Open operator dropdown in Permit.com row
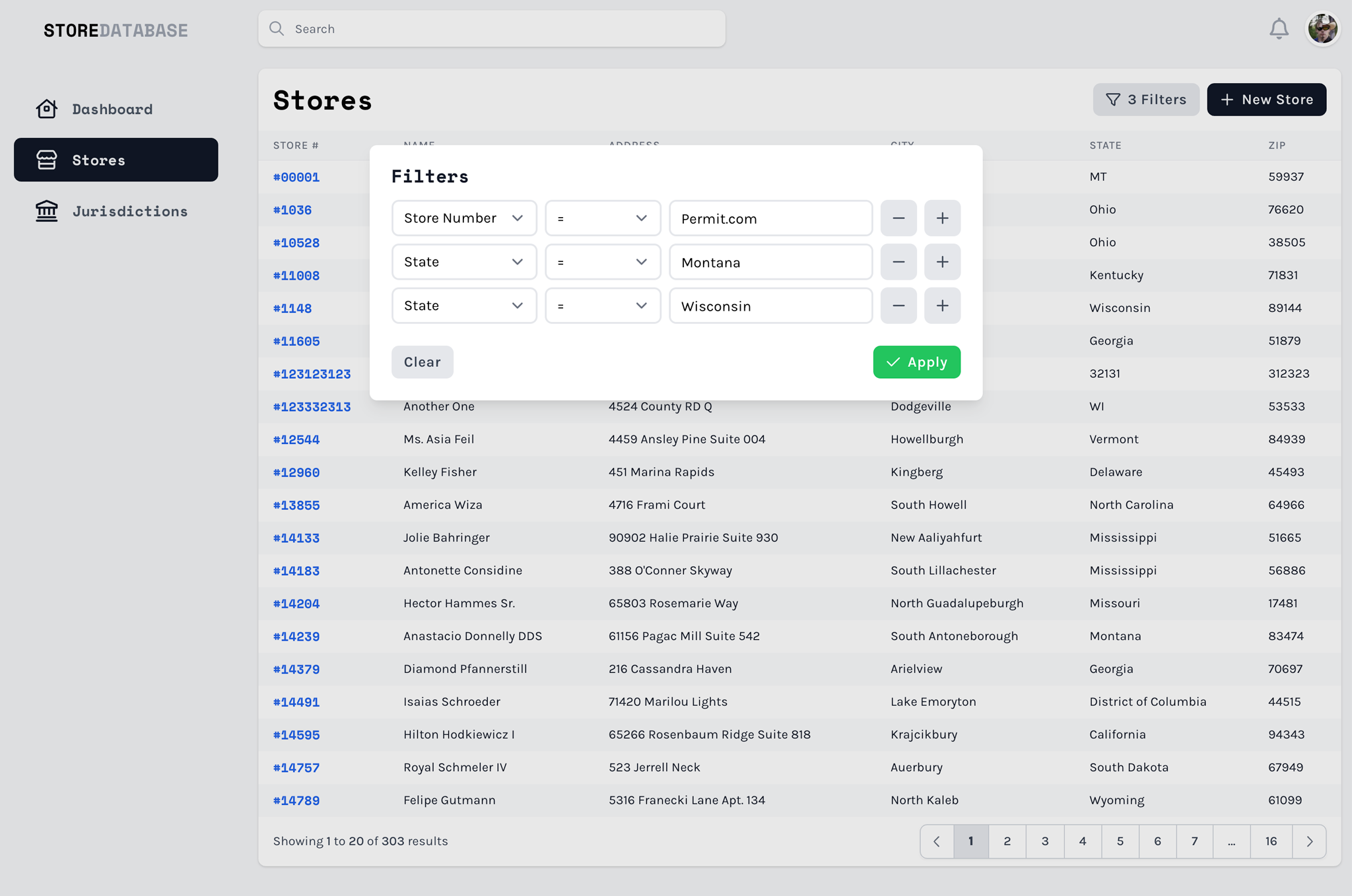The image size is (1352, 896). point(603,218)
